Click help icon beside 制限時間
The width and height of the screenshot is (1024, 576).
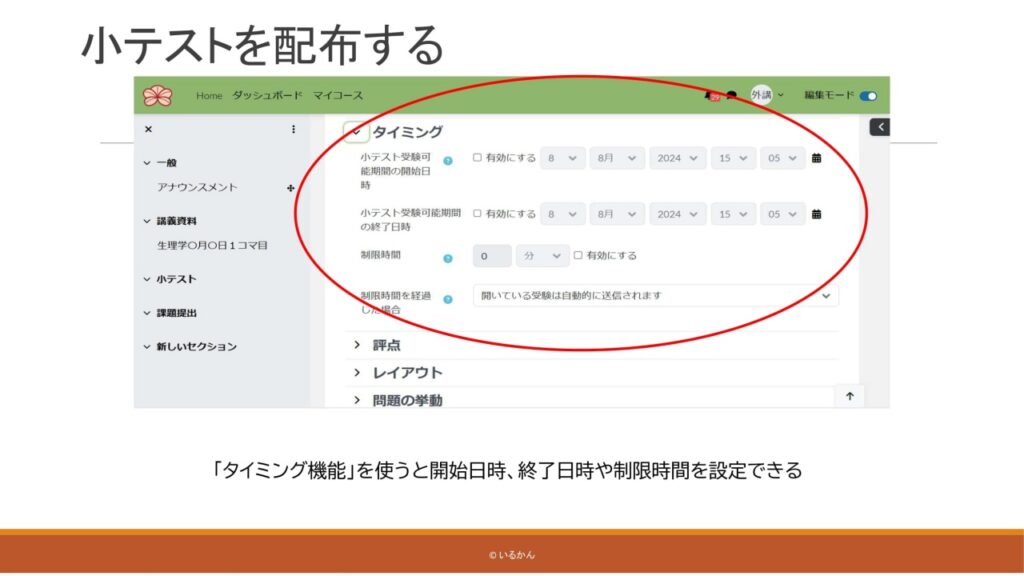(448, 258)
